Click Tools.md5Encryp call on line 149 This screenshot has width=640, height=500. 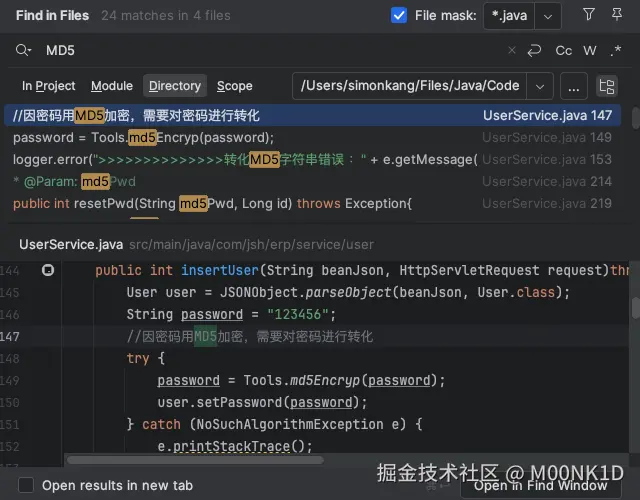tap(301, 380)
